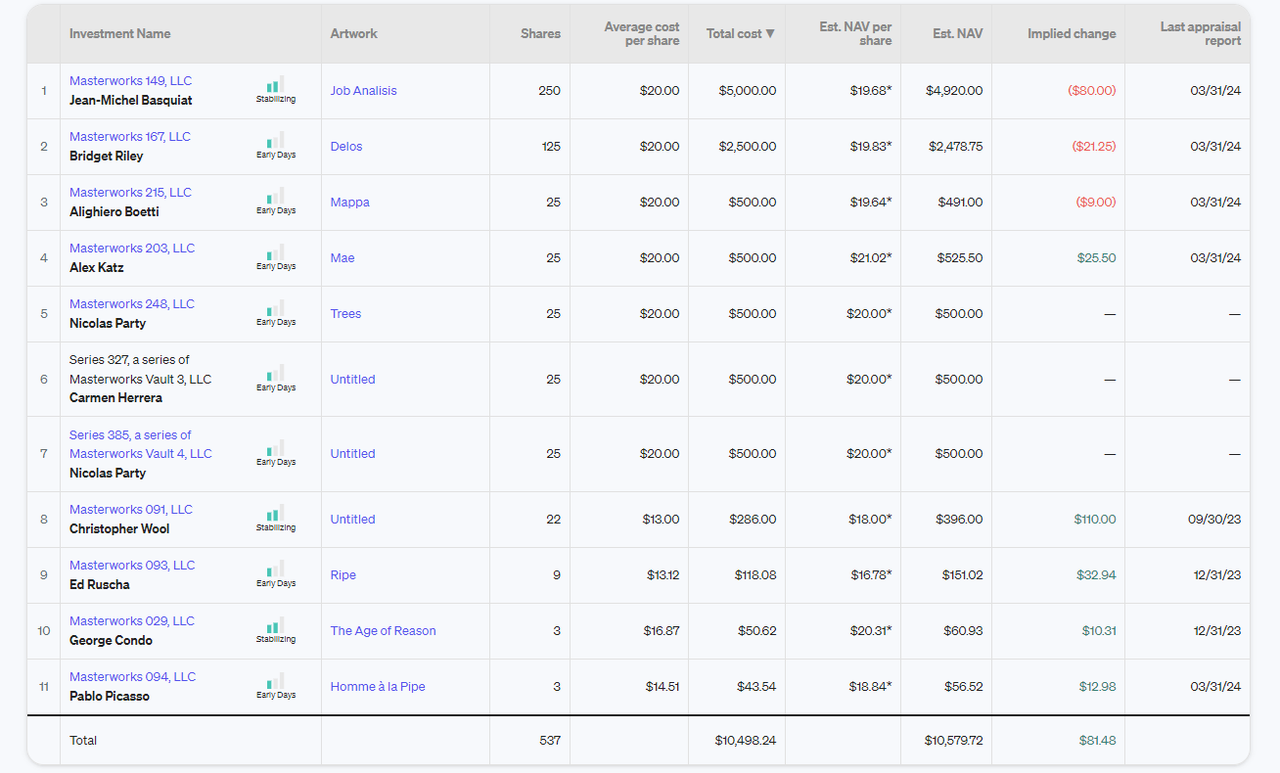
Task: Click Early Days icon for Carmen Herrera row
Action: point(275,379)
